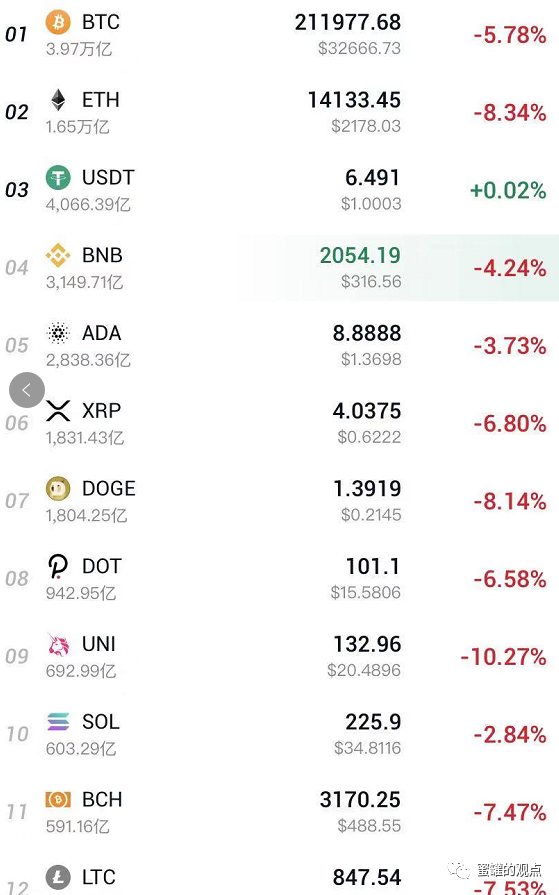Click the yellow BNB coin icon

[58, 255]
